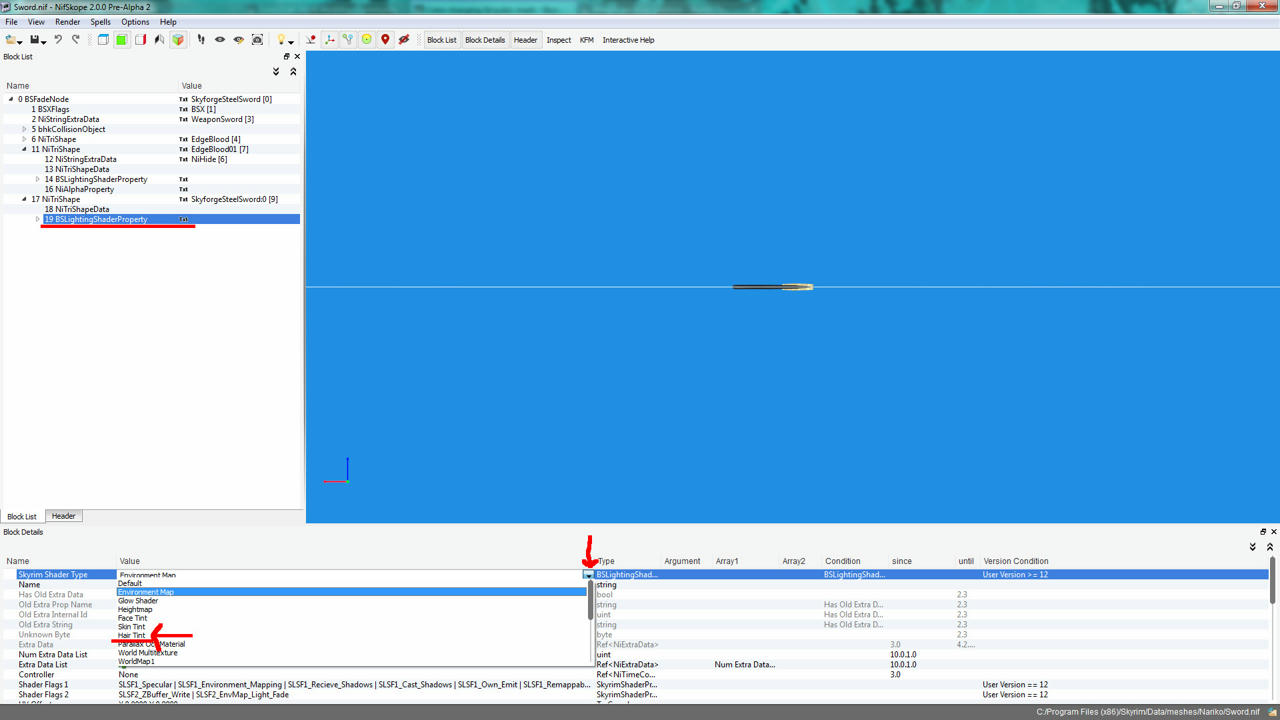1280x720 pixels.
Task: Switch to the Header tab at bottom
Action: point(63,516)
